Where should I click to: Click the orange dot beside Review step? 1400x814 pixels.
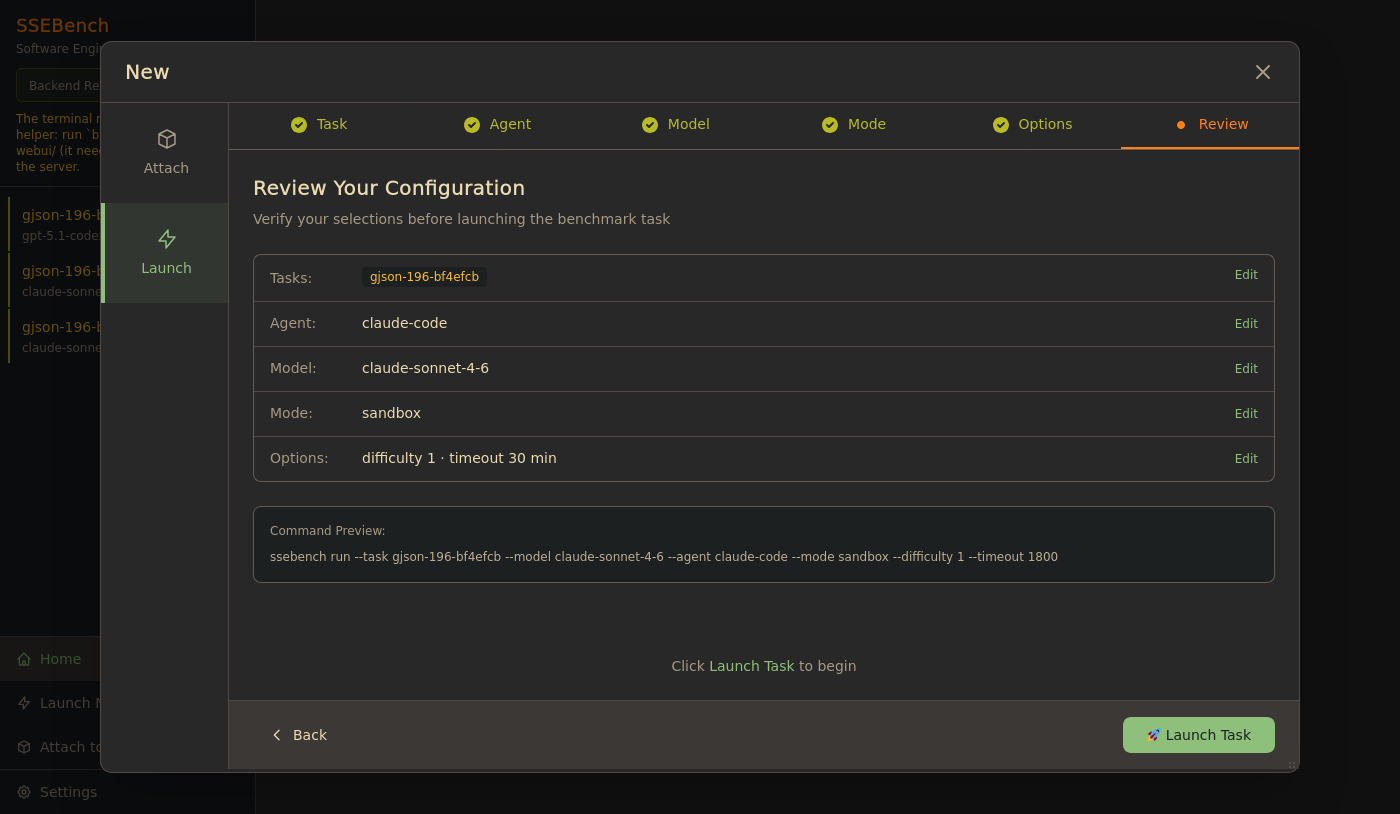pyautogui.click(x=1181, y=125)
